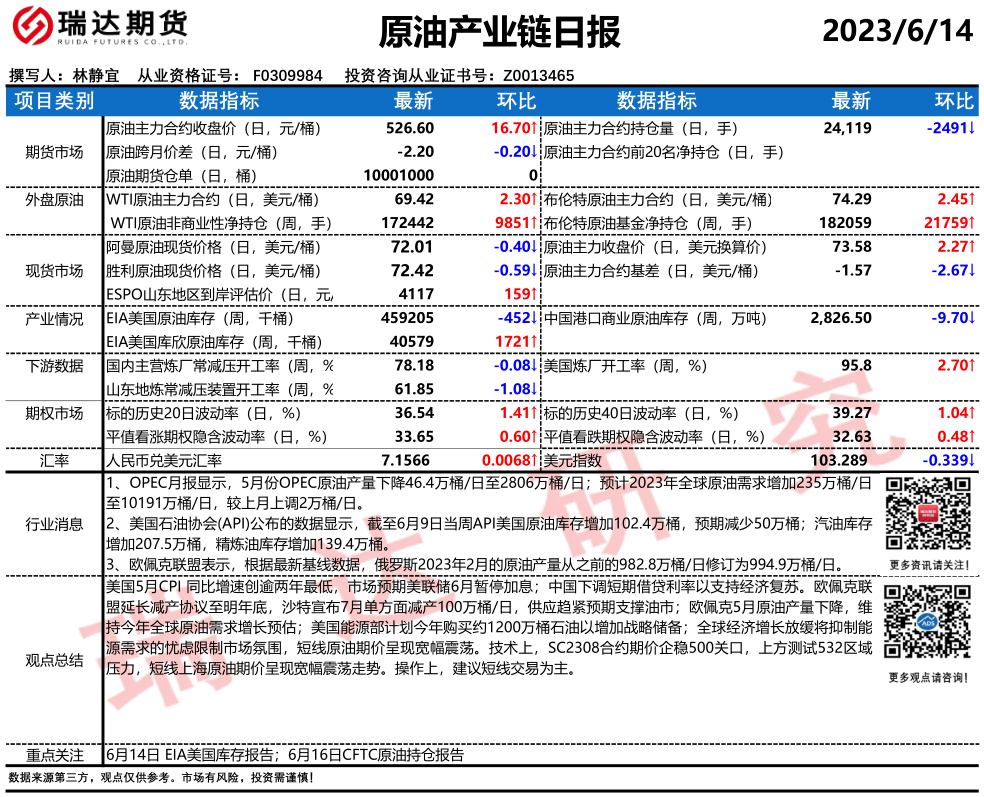Click the report date 2023/6/14
The width and height of the screenshot is (984, 797).
[x=897, y=32]
